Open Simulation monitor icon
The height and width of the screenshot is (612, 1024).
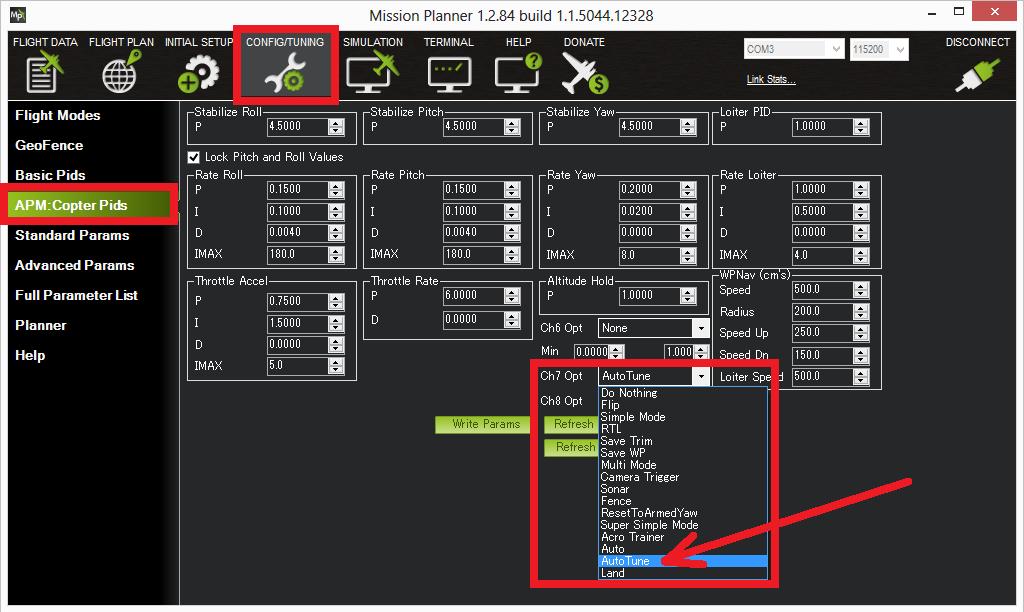[372, 73]
